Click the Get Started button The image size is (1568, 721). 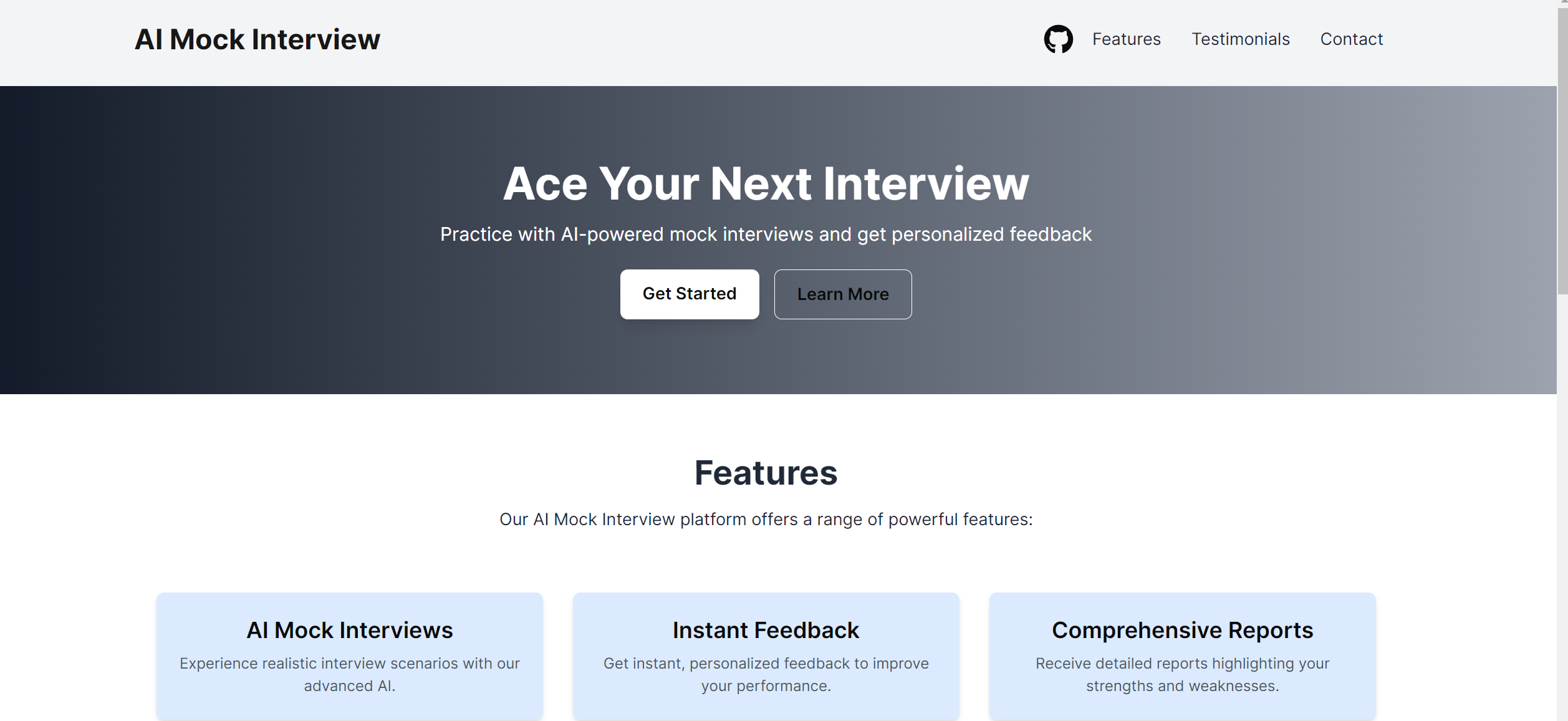point(690,294)
